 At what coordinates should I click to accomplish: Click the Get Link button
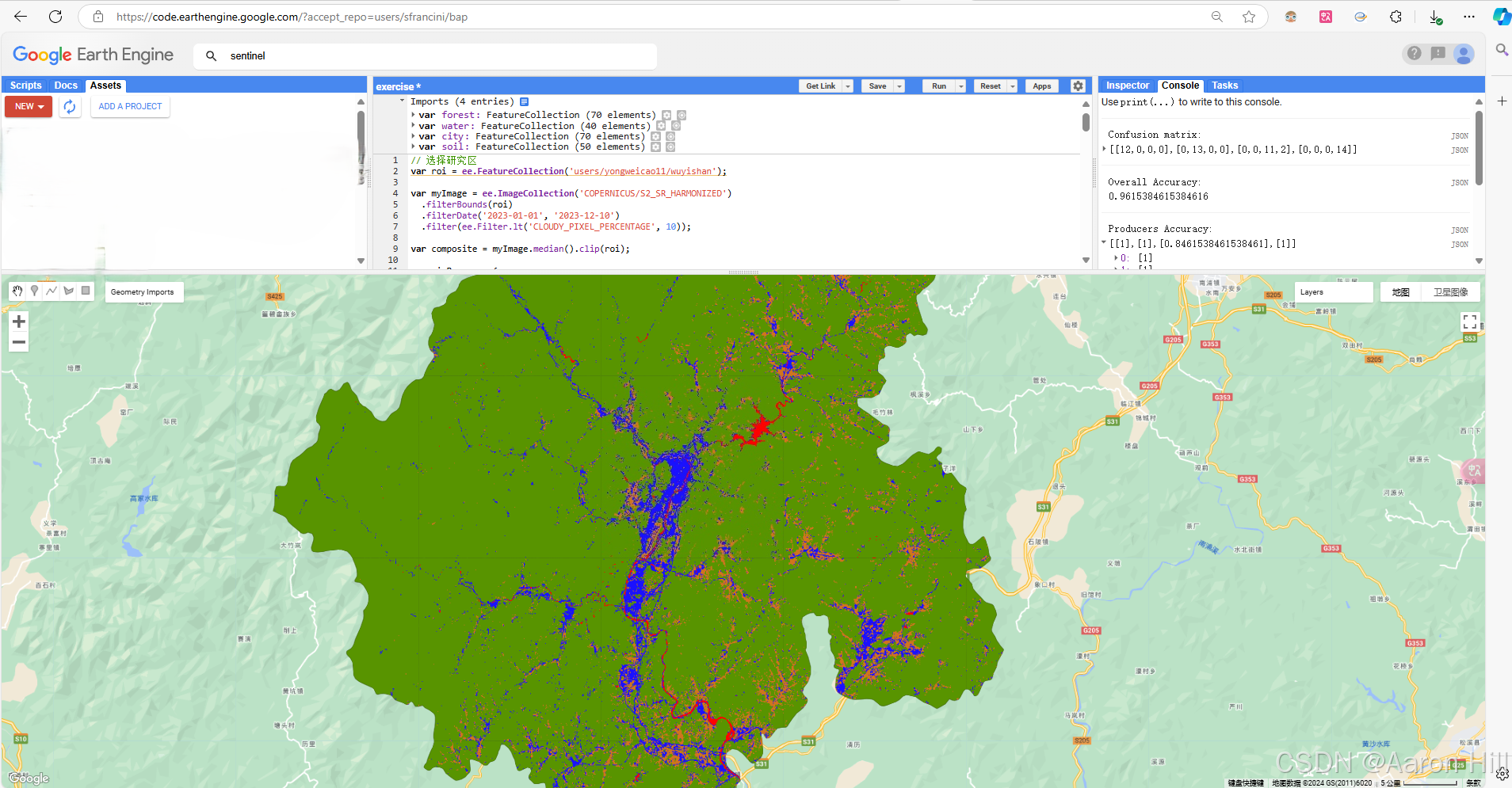[x=820, y=86]
